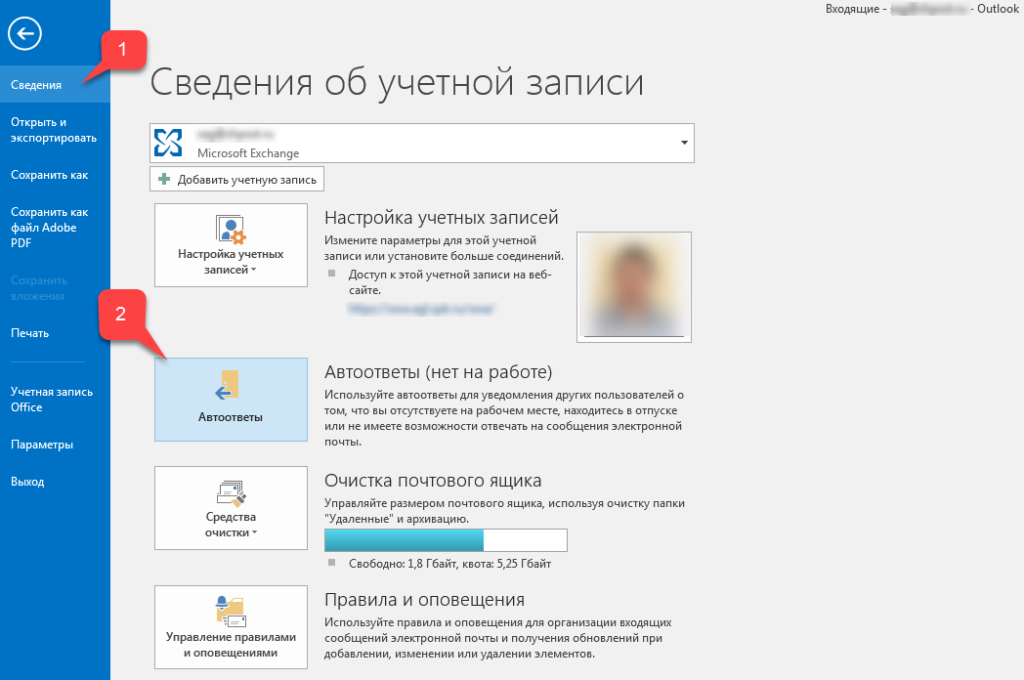Click the Microsoft Exchange logo icon
The width and height of the screenshot is (1024, 680).
point(168,142)
